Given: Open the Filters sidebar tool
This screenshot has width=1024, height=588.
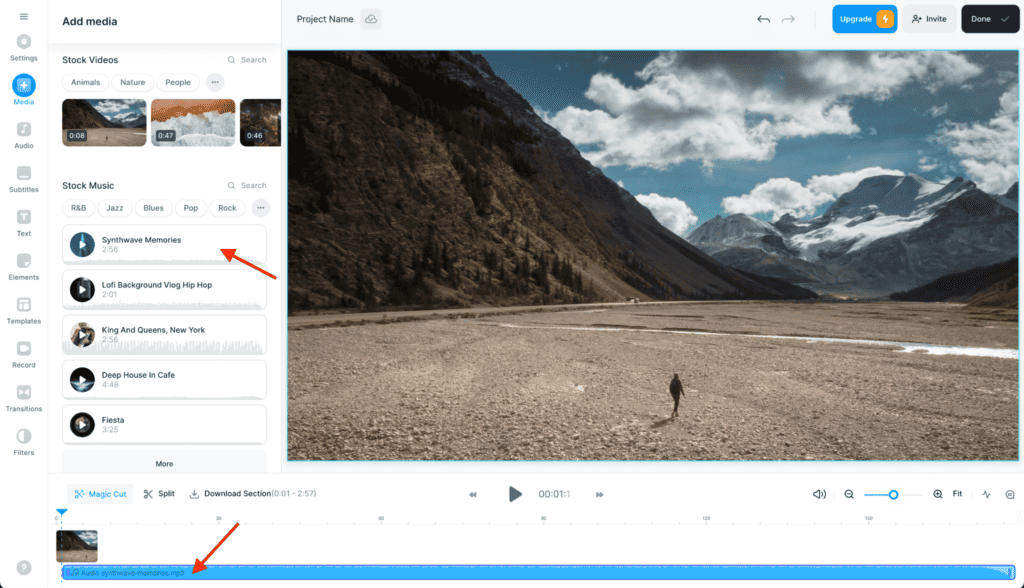Looking at the screenshot, I should tap(24, 440).
